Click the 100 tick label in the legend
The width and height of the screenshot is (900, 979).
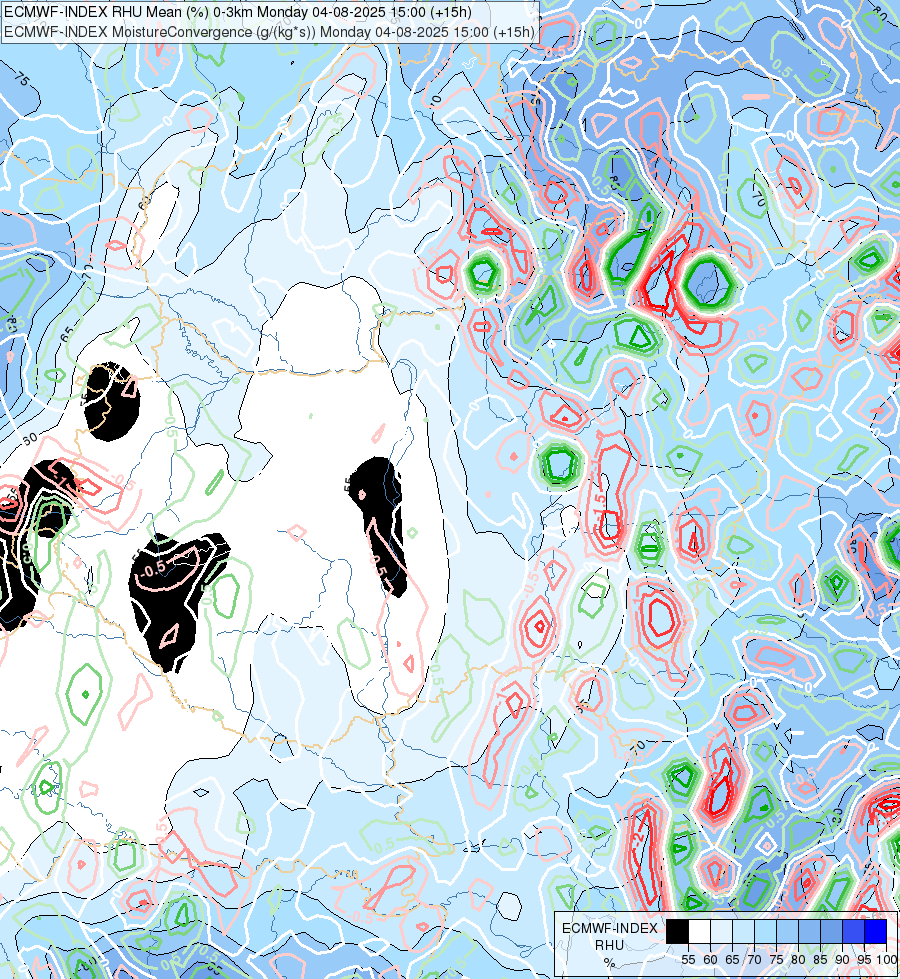tap(886, 960)
